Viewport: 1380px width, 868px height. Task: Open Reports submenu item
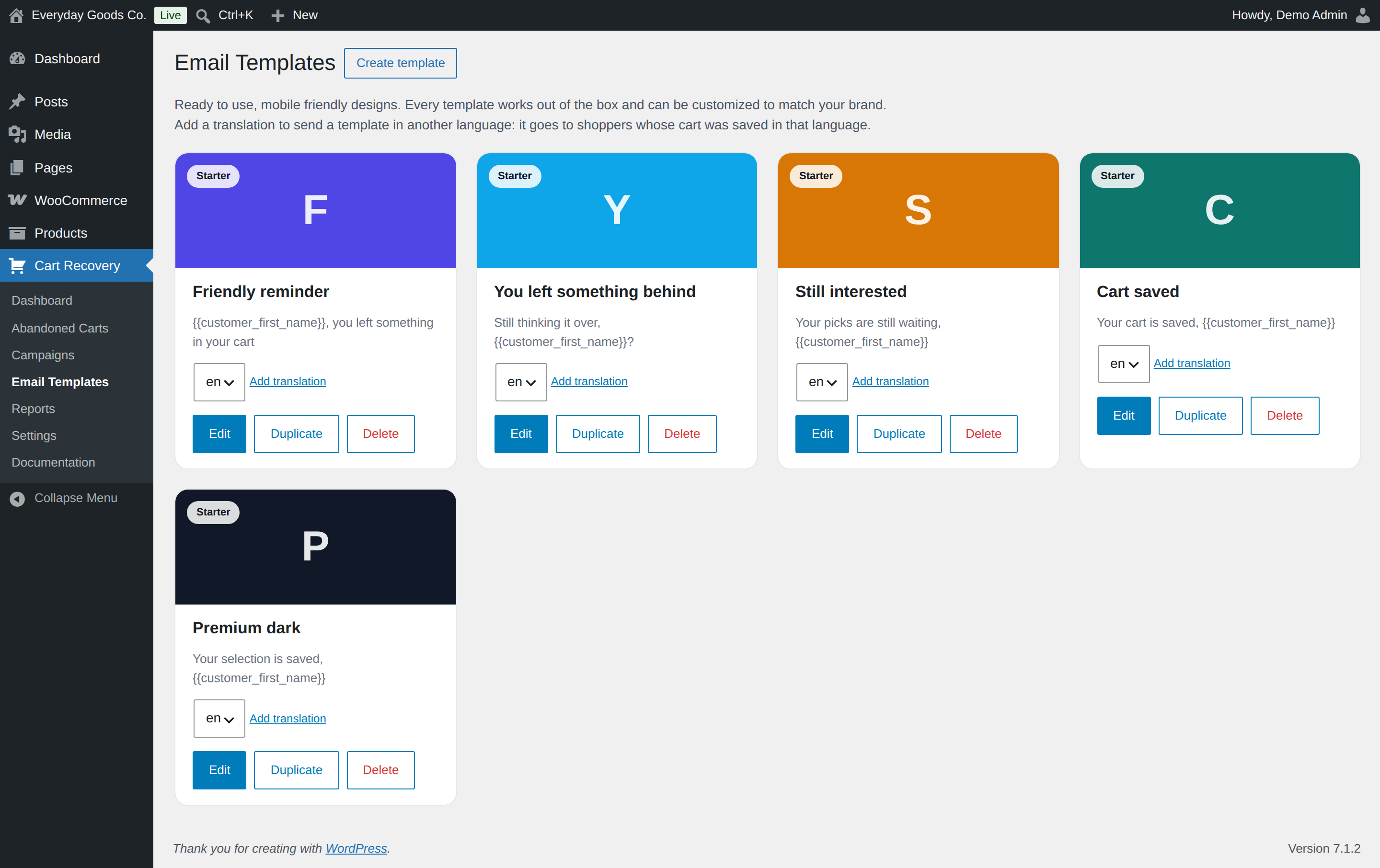(x=33, y=409)
